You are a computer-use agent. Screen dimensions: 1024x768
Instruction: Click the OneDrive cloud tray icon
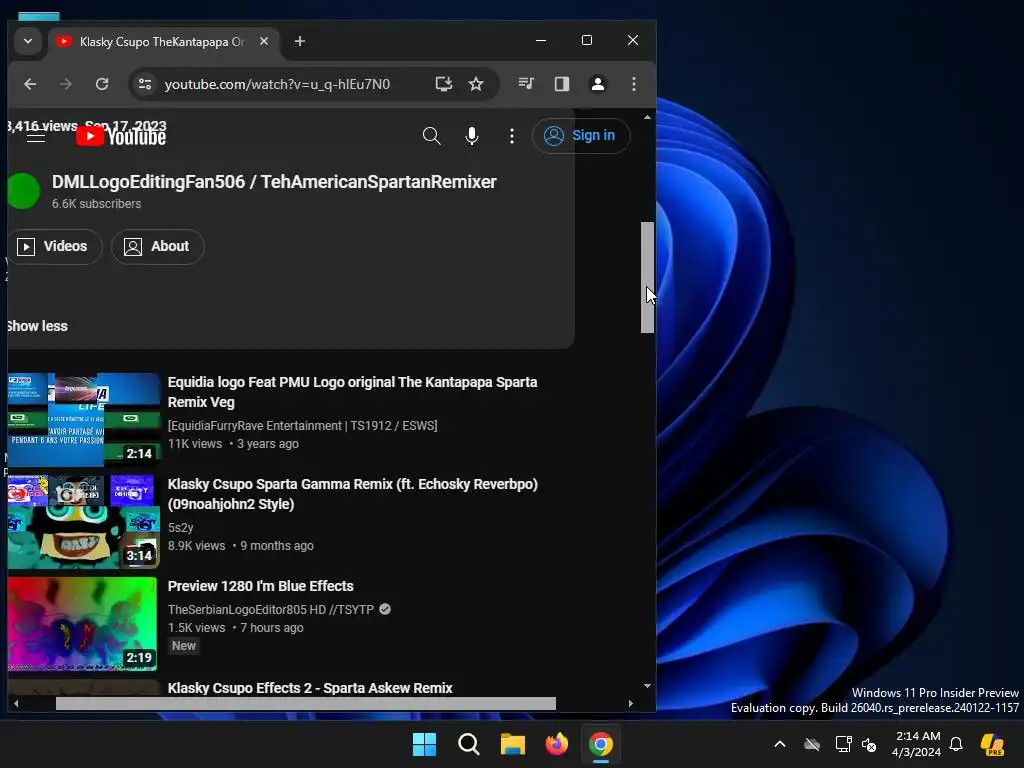tap(812, 744)
